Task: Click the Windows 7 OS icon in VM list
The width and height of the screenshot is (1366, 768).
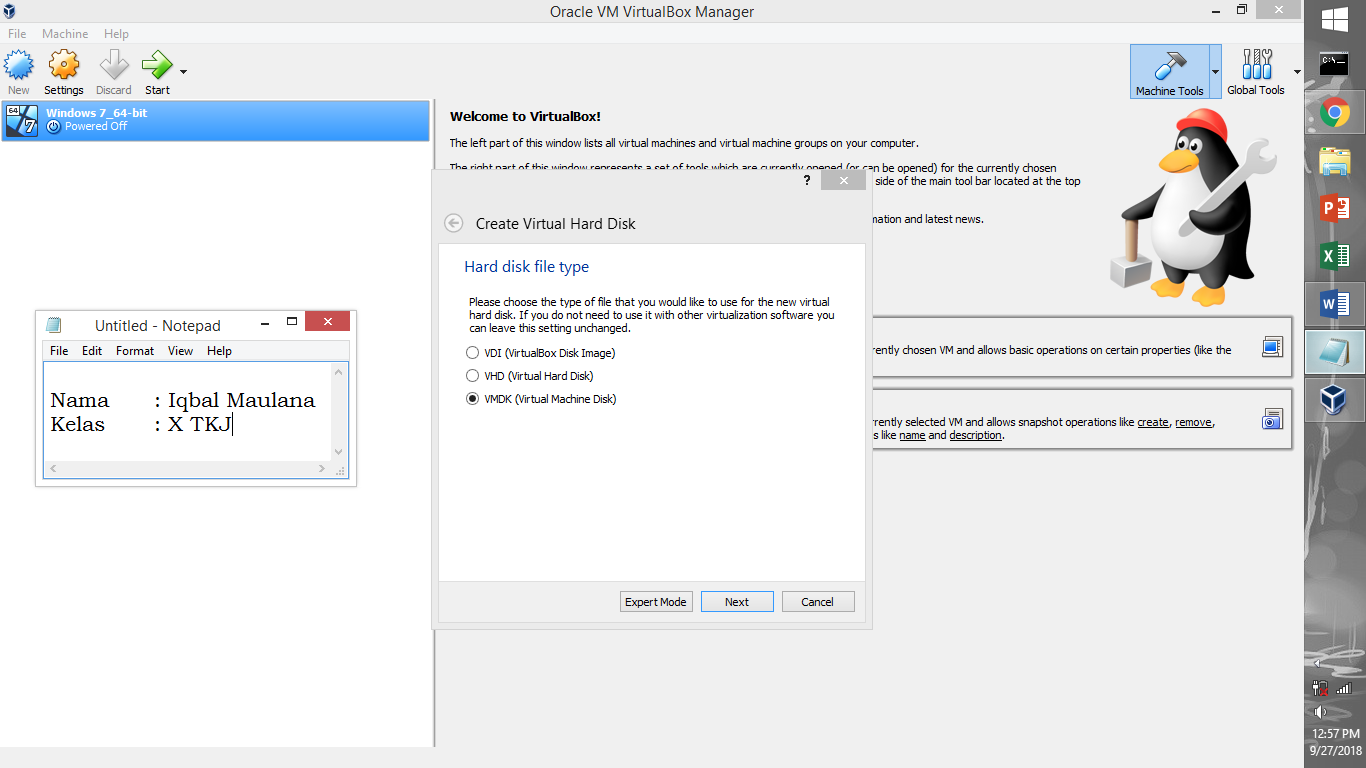Action: [21, 120]
